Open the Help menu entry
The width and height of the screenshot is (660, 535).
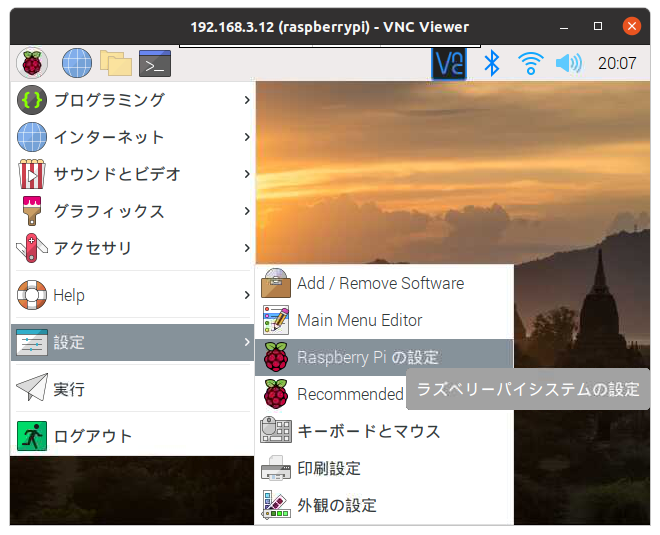[132, 295]
